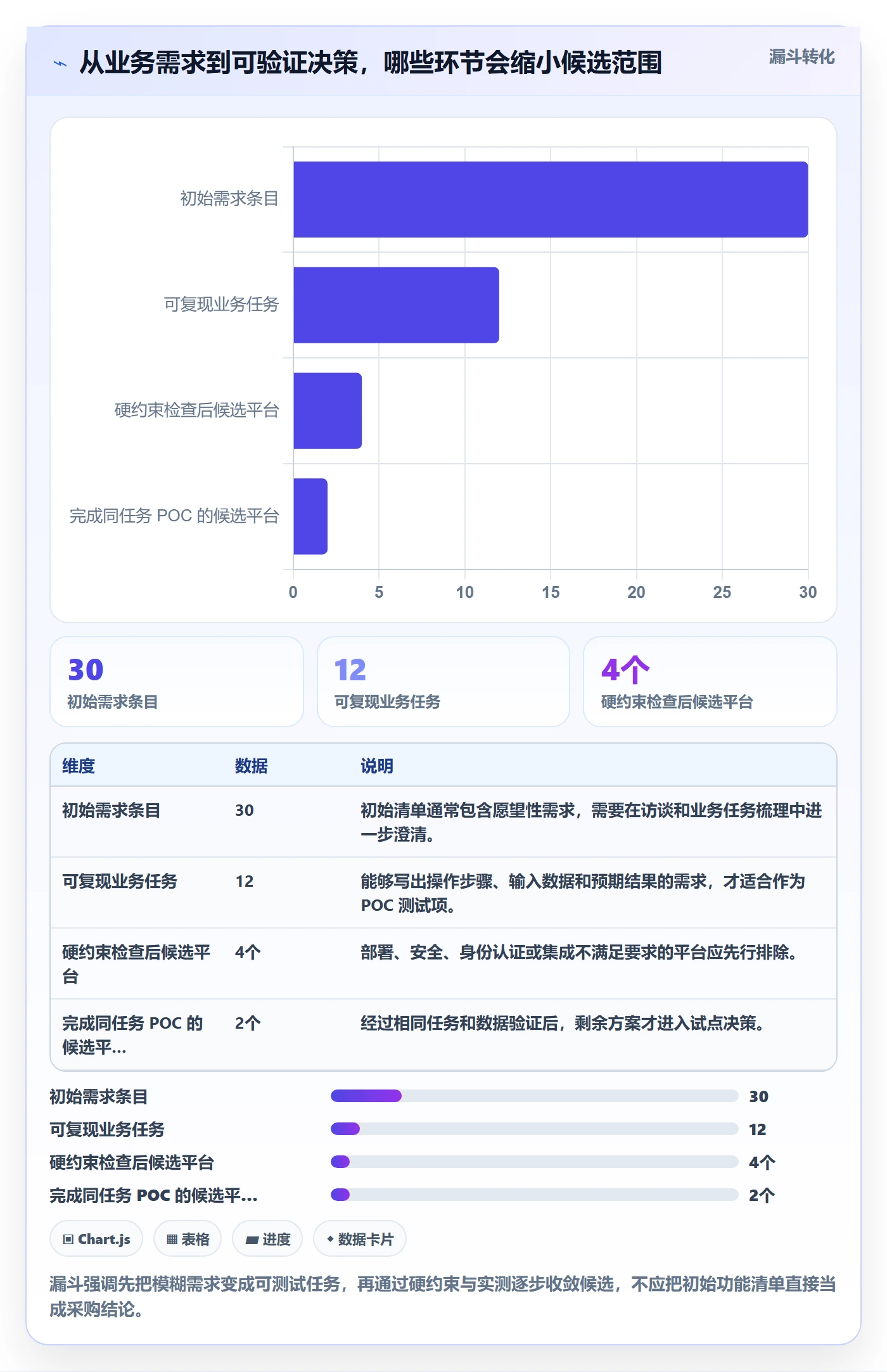Click the value 2个 in the table

pyautogui.click(x=248, y=1023)
